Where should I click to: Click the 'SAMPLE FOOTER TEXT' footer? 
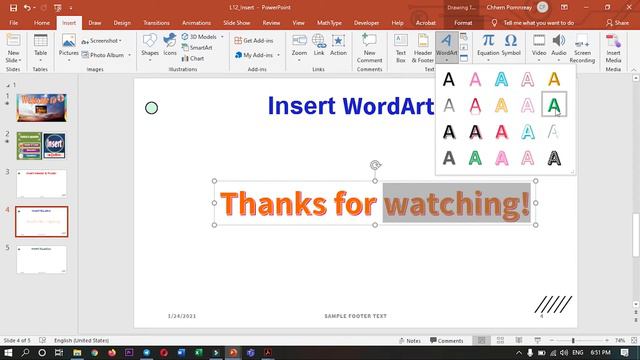356,316
